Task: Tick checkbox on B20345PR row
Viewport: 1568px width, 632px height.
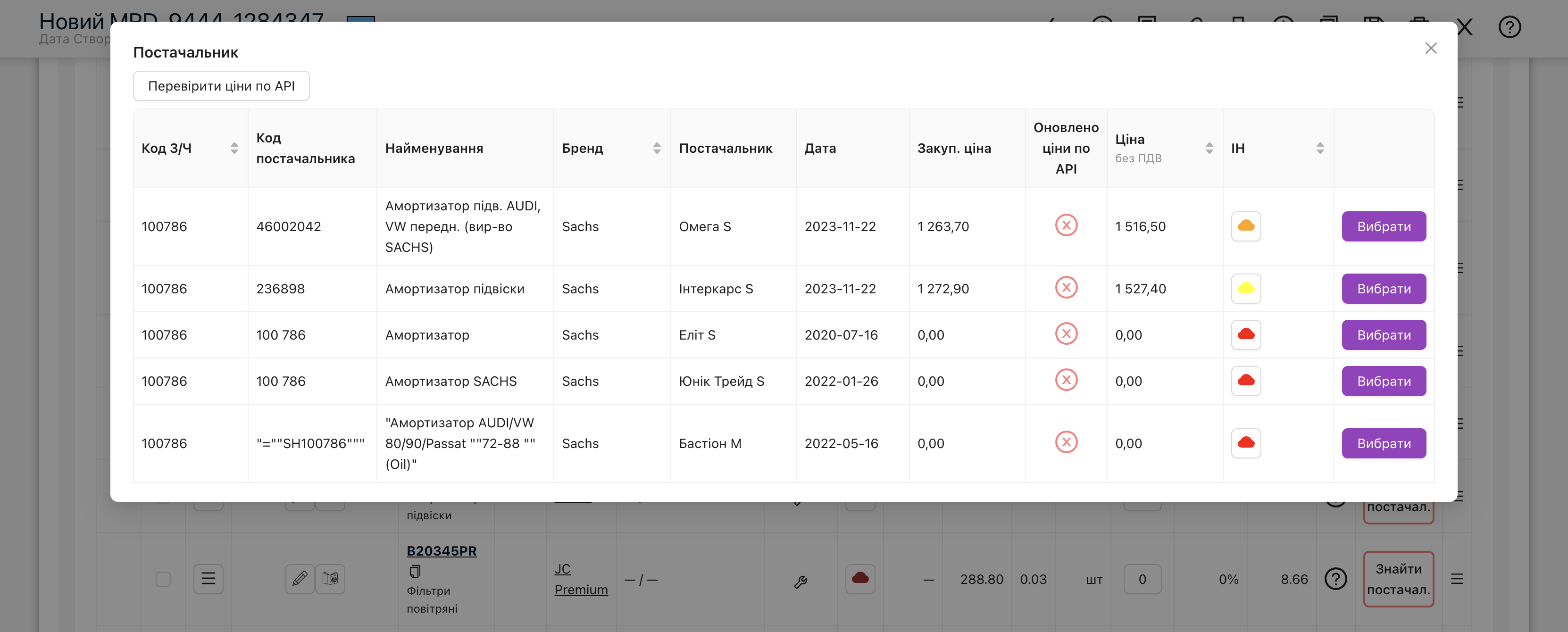Action: coord(163,579)
